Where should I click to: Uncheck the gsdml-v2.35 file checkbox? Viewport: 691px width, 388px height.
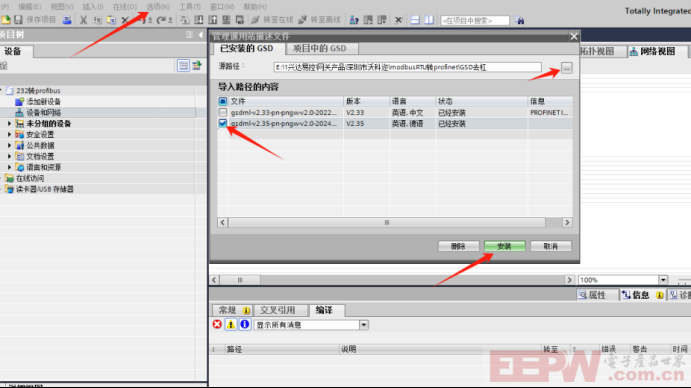(x=223, y=123)
